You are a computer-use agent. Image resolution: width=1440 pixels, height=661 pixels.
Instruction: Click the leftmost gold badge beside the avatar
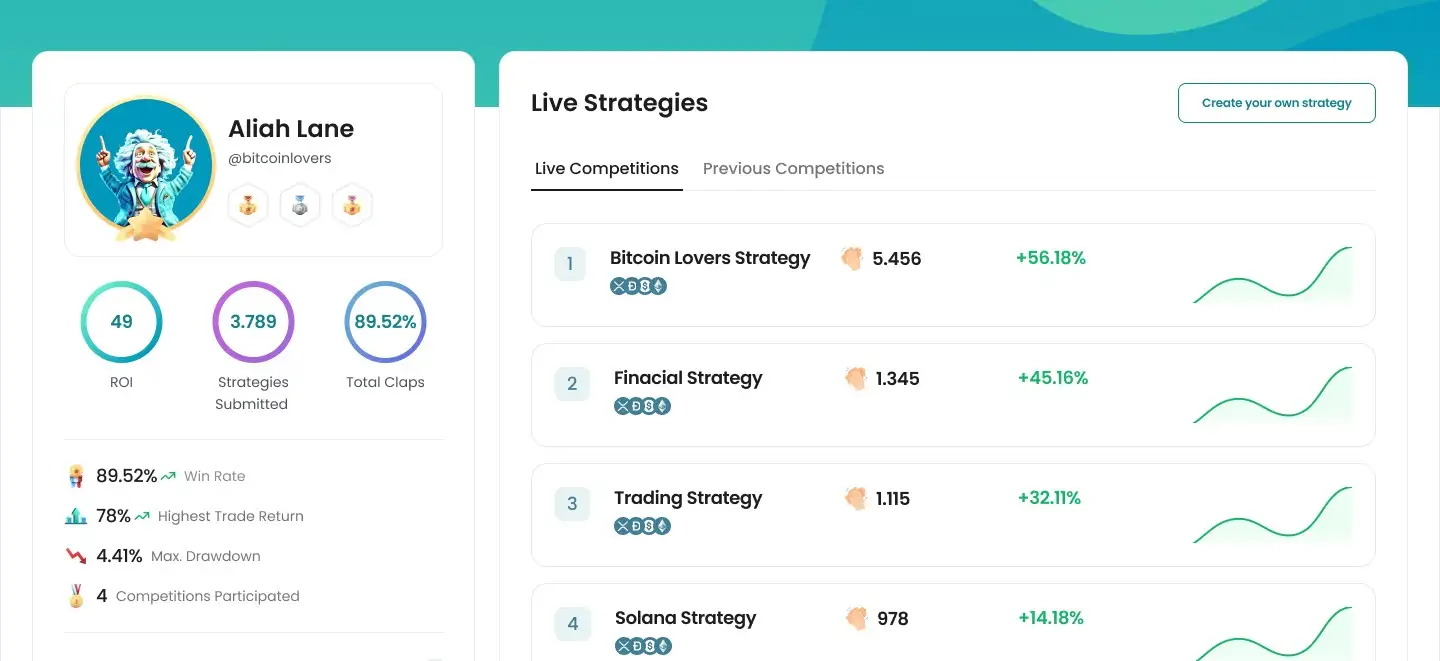(247, 207)
